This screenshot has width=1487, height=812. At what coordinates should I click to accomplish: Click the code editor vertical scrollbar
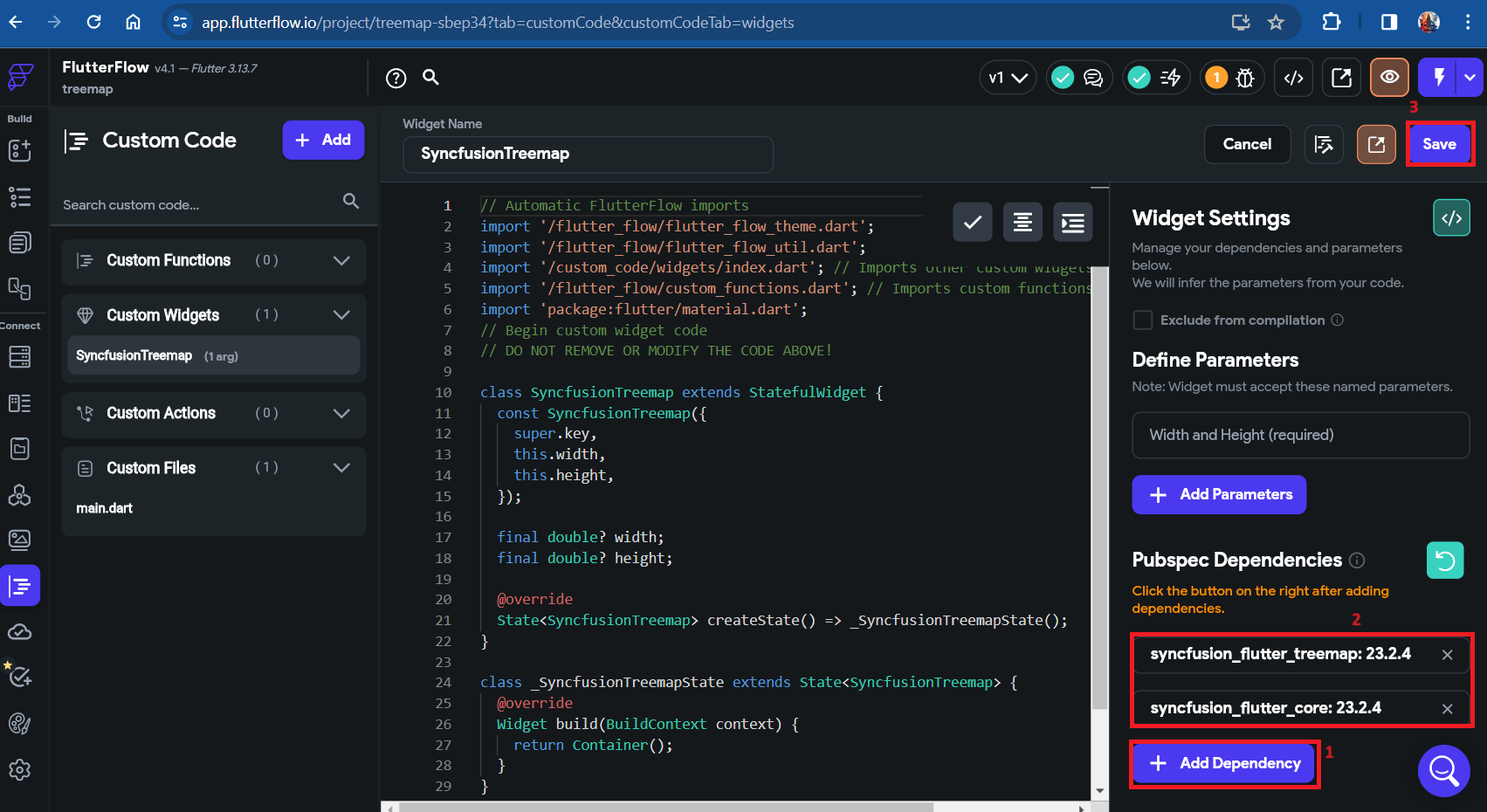pyautogui.click(x=1100, y=489)
